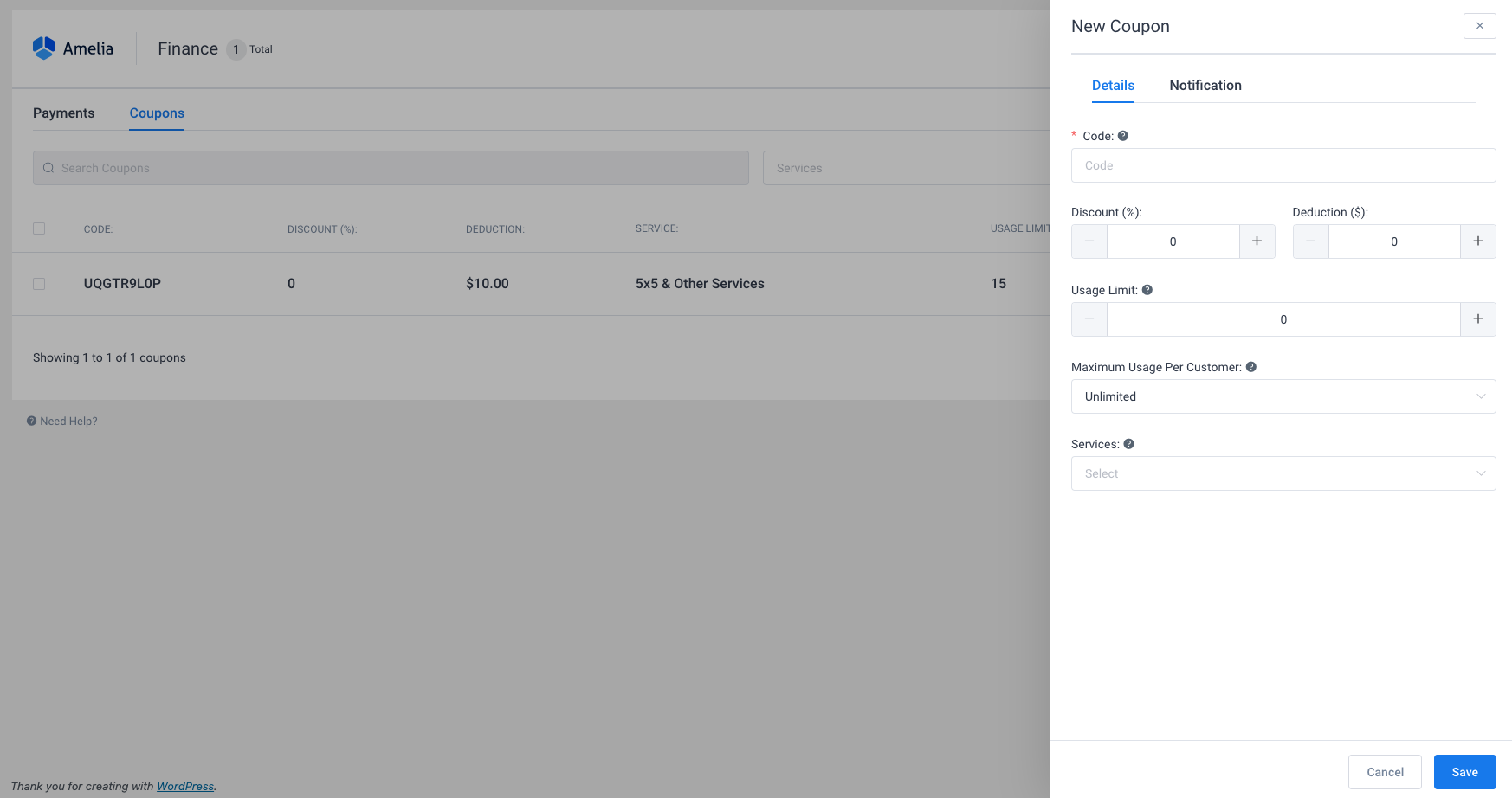Cancel creating the new coupon
Screen dimensions: 1512x798
(x=1385, y=771)
